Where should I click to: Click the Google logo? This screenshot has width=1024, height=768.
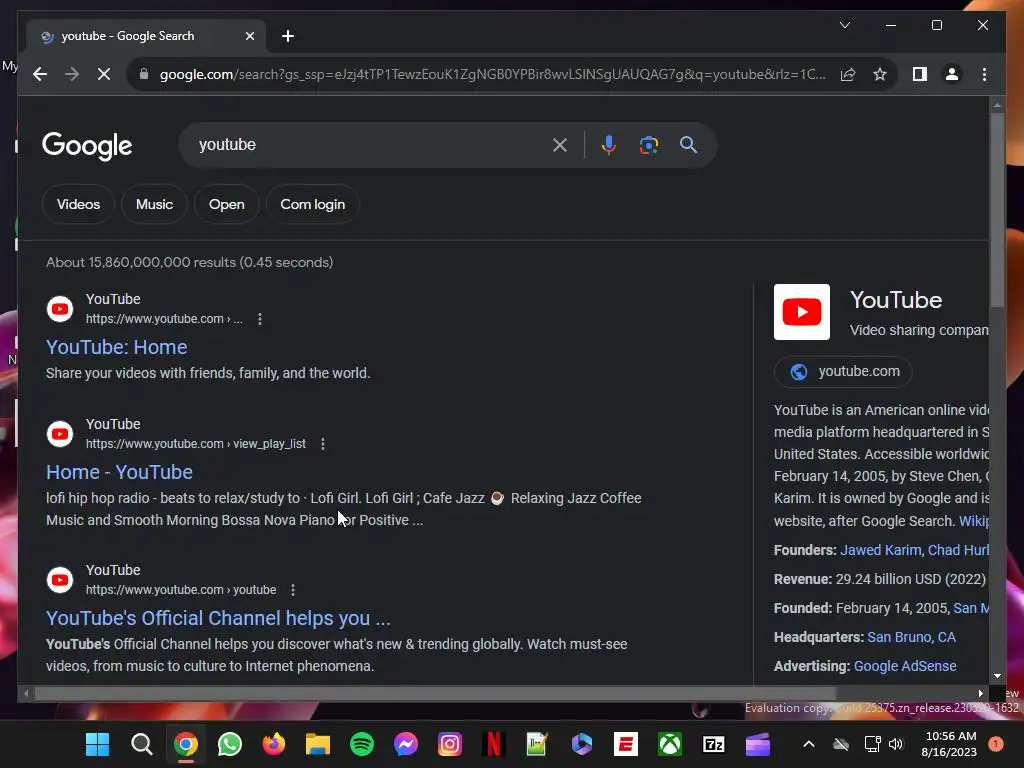click(87, 146)
